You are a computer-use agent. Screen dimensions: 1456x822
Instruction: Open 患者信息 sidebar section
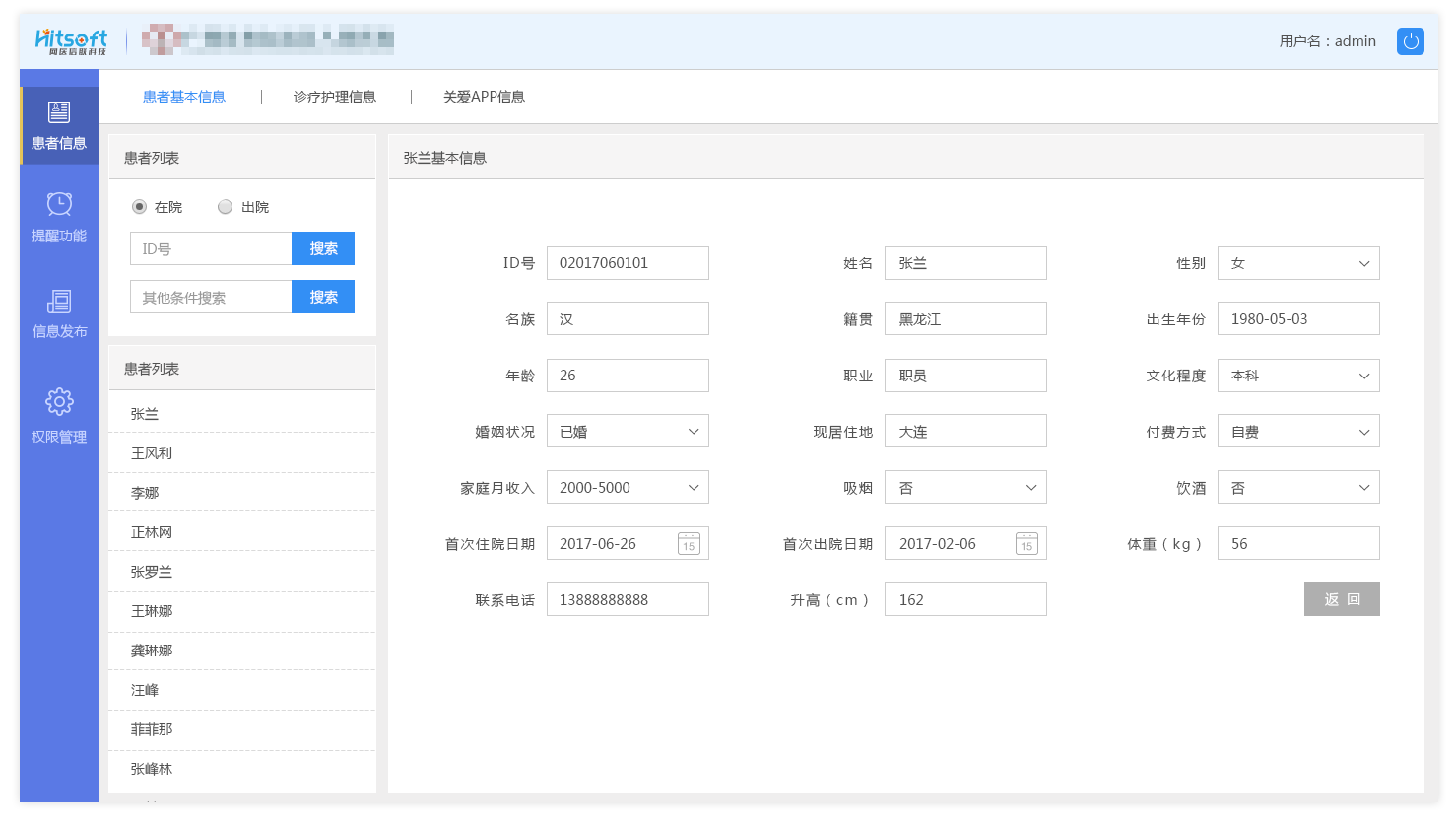[59, 125]
